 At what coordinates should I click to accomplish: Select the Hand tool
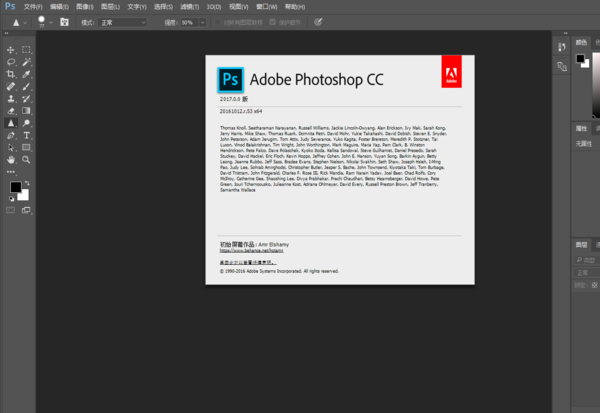point(11,160)
